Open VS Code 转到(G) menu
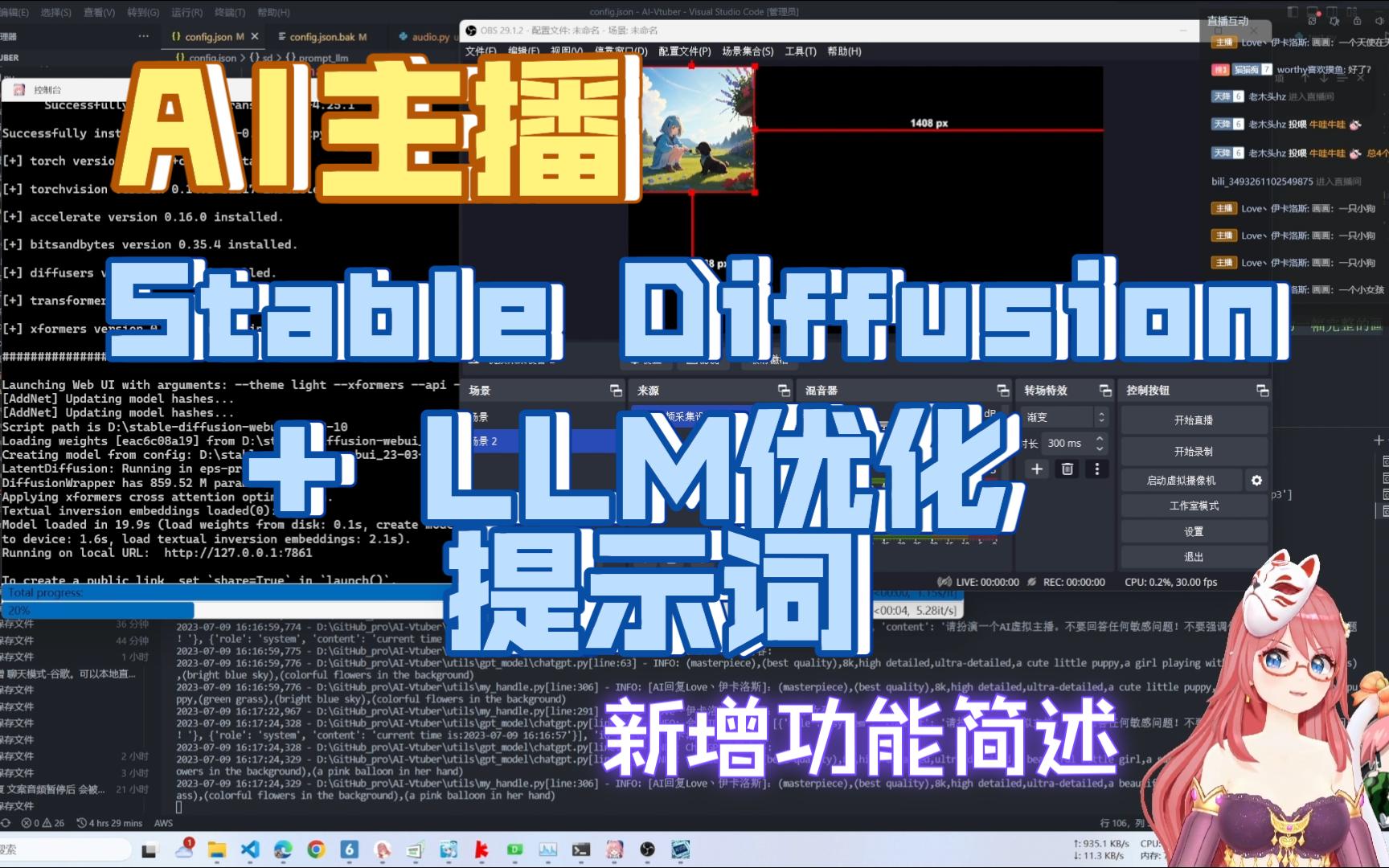The image size is (1389, 868). (143, 13)
